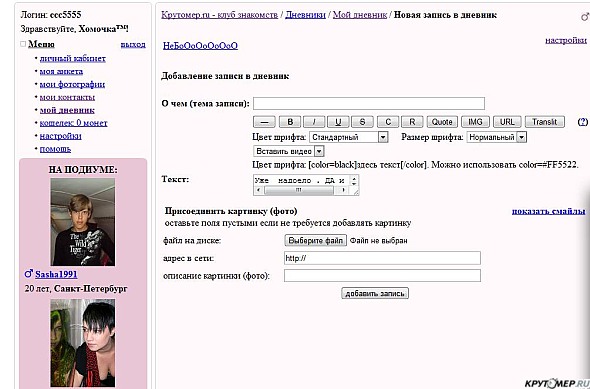The height and width of the screenshot is (389, 590).
Task: Open мой дневник menu item
Action: click(x=67, y=110)
